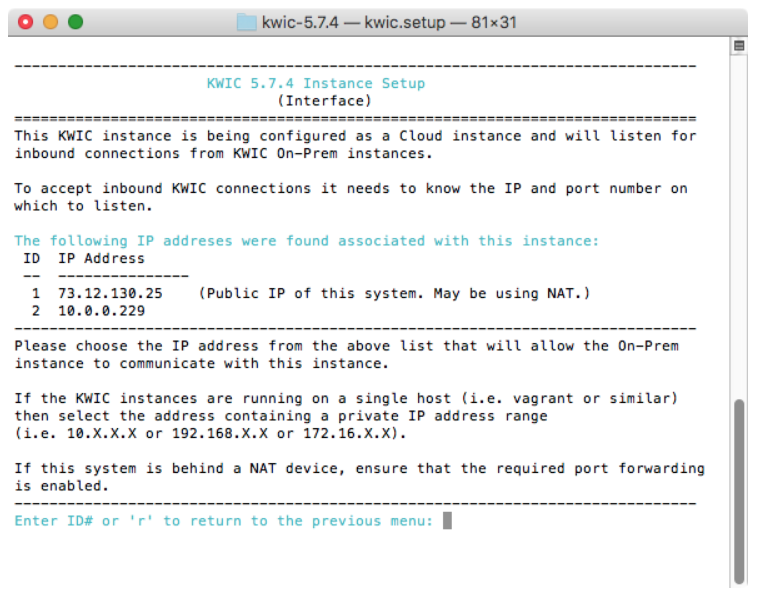Image resolution: width=759 pixels, height=601 pixels.
Task: Click the IP address 10.0.0.229
Action: click(102, 311)
